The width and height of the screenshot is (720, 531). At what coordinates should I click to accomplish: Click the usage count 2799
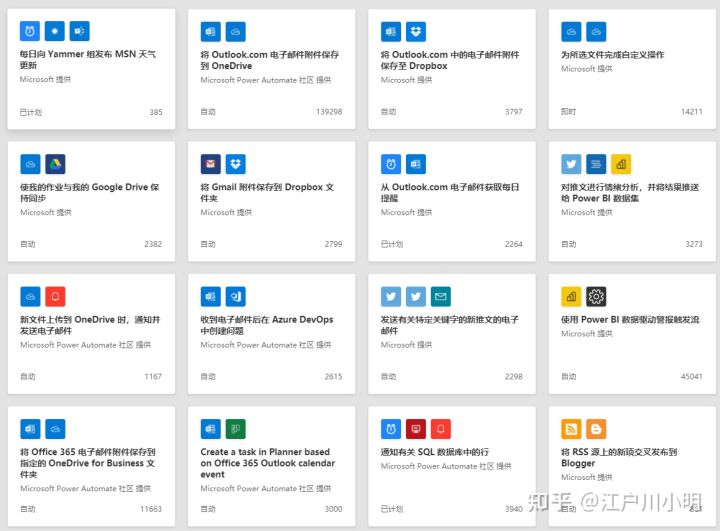pyautogui.click(x=333, y=244)
